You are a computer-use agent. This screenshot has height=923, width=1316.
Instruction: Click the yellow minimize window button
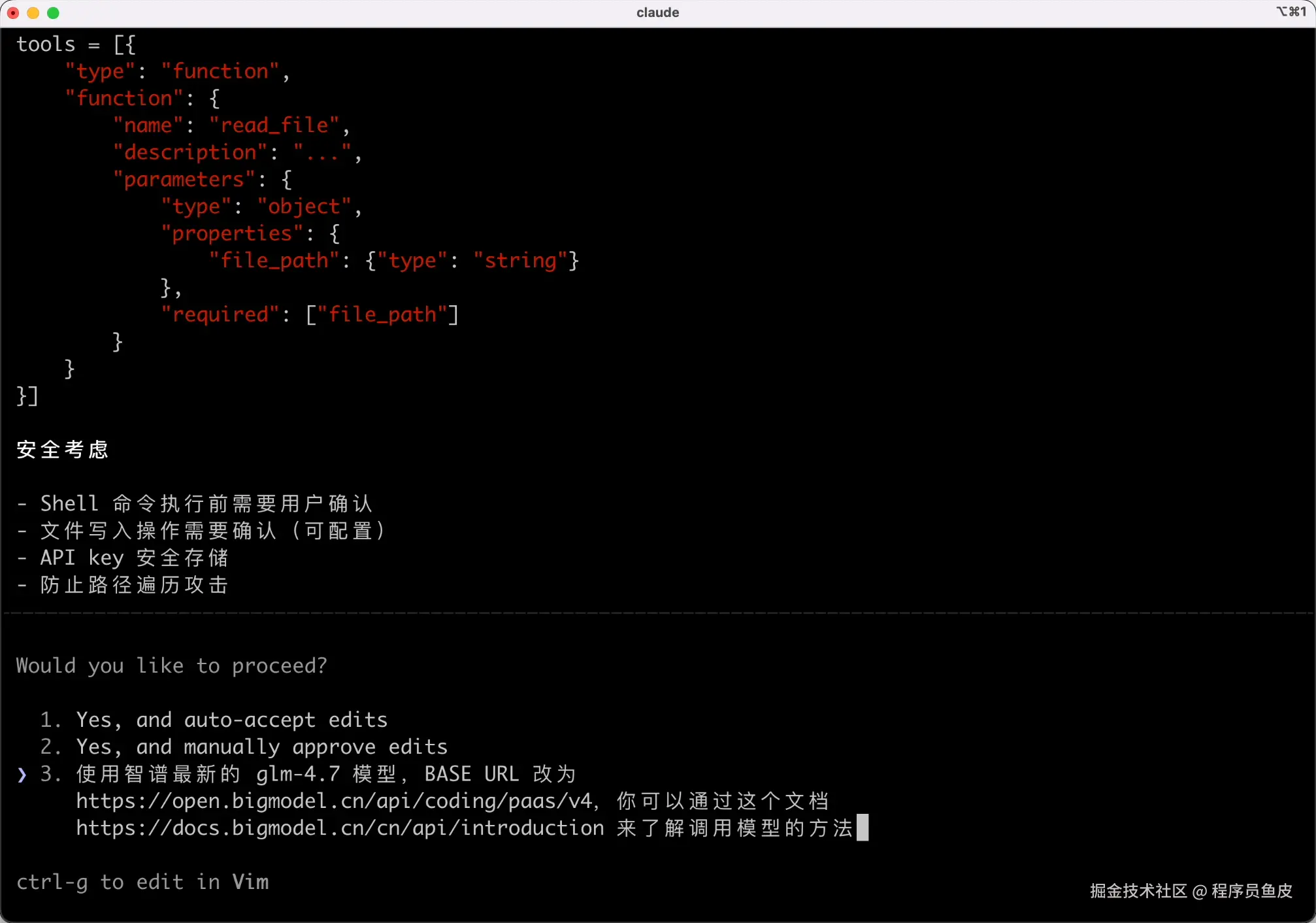point(33,13)
